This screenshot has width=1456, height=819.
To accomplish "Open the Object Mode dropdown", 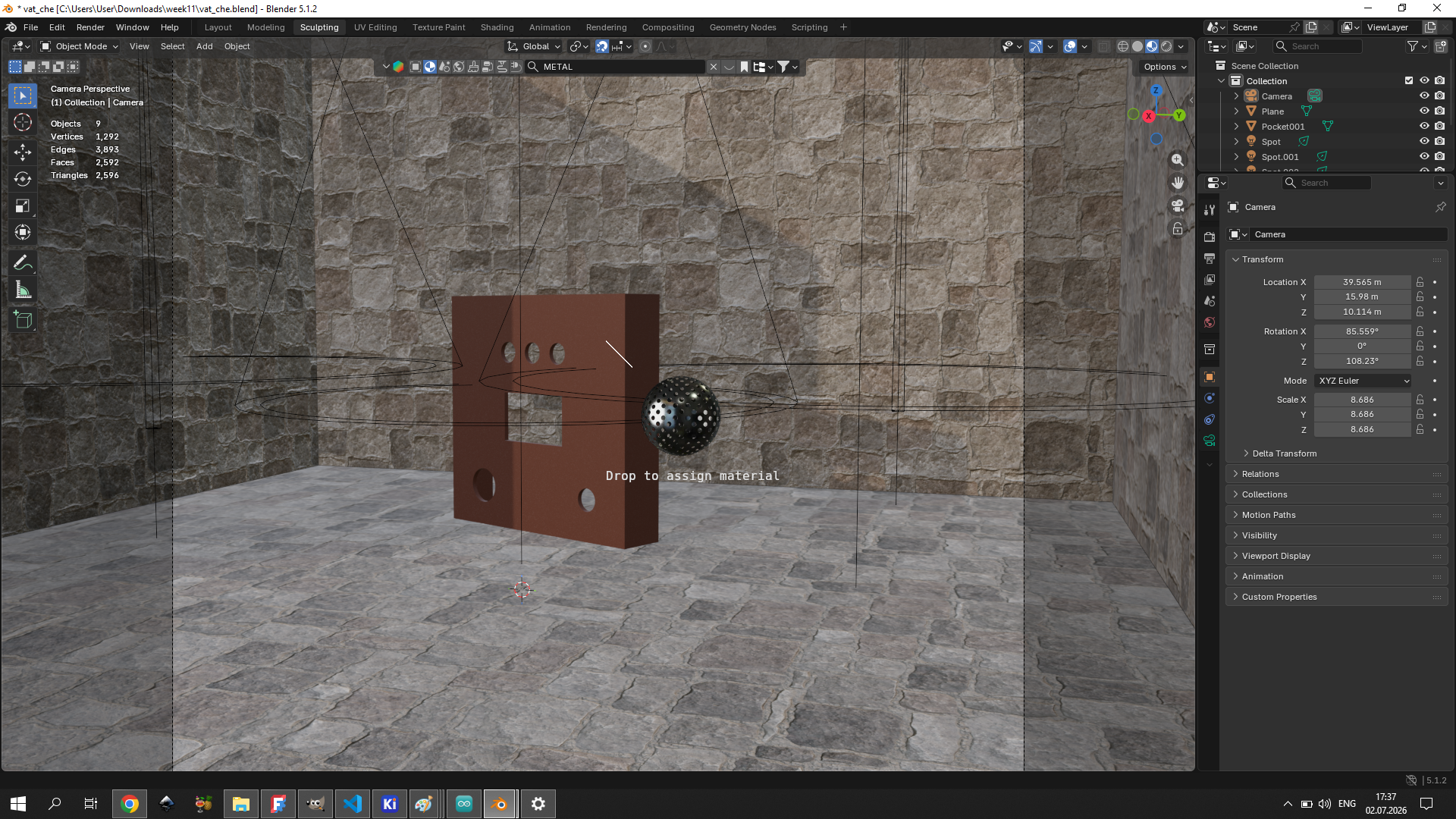I will (x=80, y=46).
